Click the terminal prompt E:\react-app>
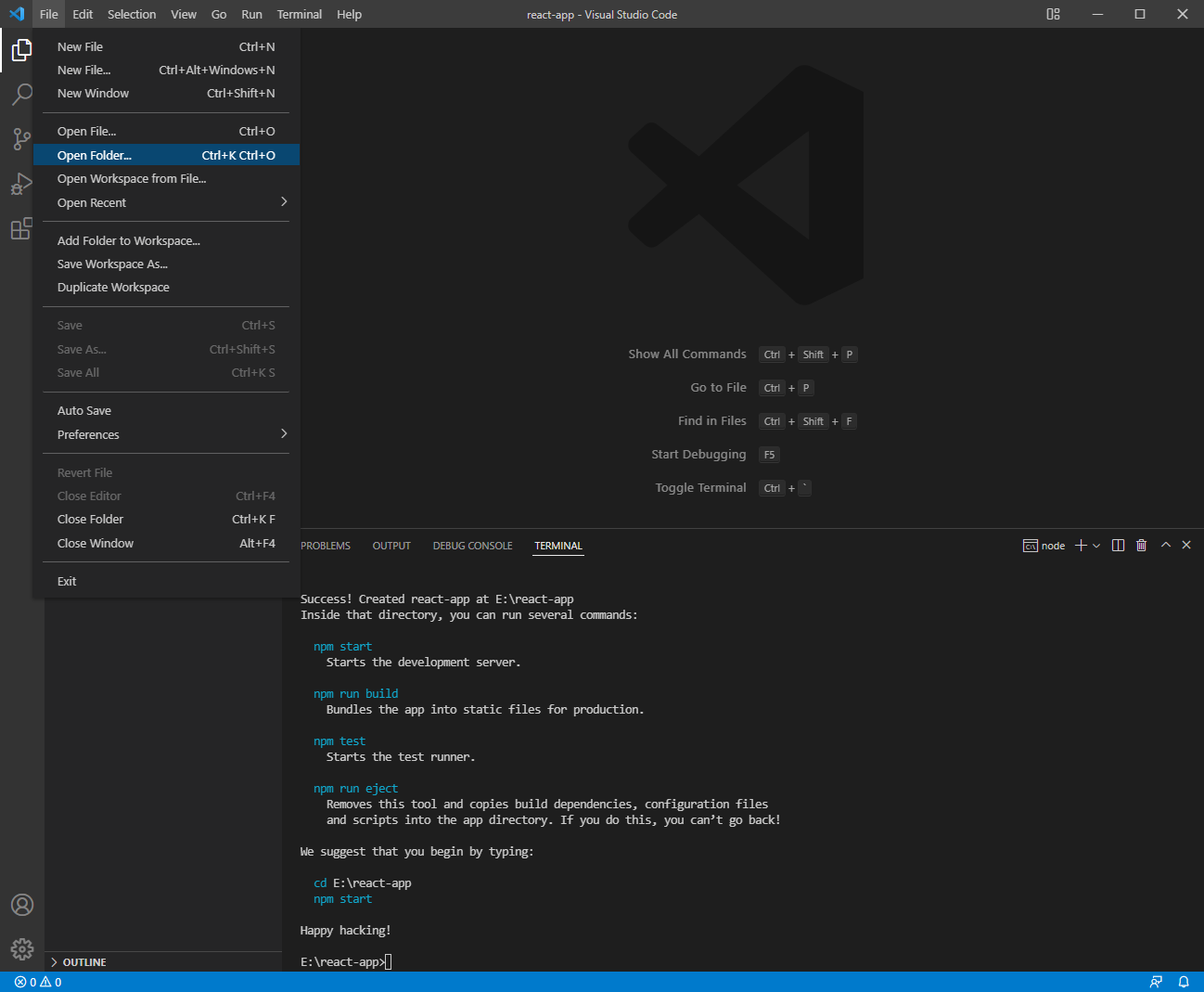Screen dimensions: 1204x992 pyautogui.click(x=342, y=961)
